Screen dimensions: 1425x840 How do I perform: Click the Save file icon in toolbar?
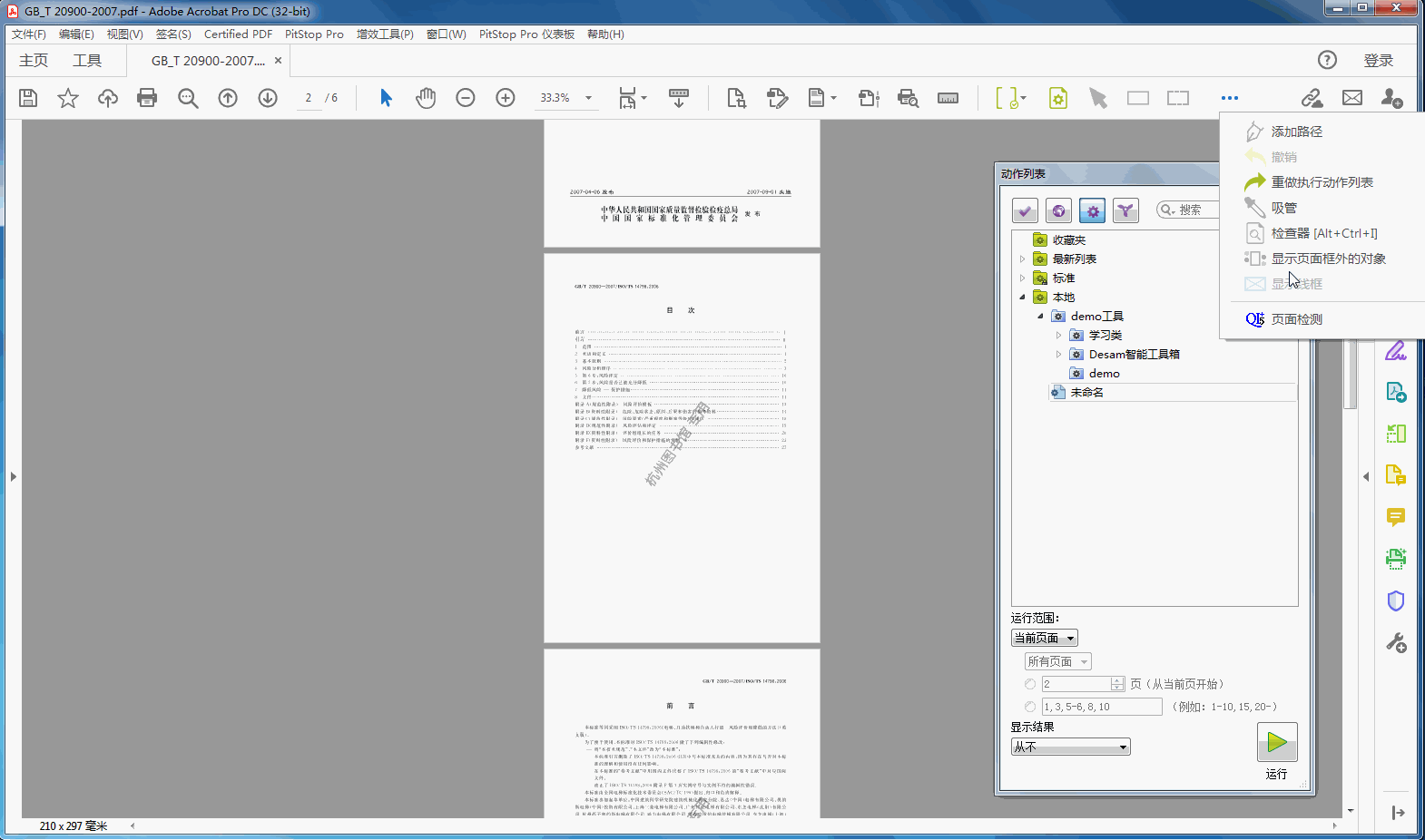[x=28, y=98]
